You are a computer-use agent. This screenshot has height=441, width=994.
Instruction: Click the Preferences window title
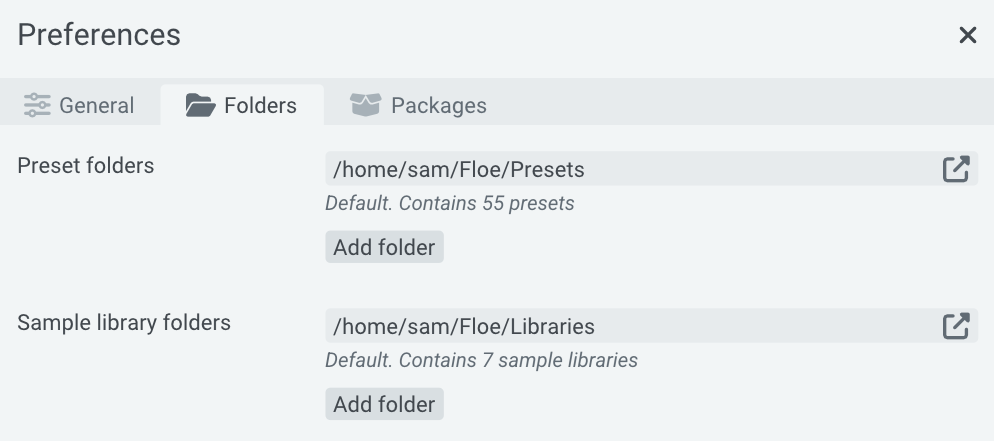click(99, 35)
